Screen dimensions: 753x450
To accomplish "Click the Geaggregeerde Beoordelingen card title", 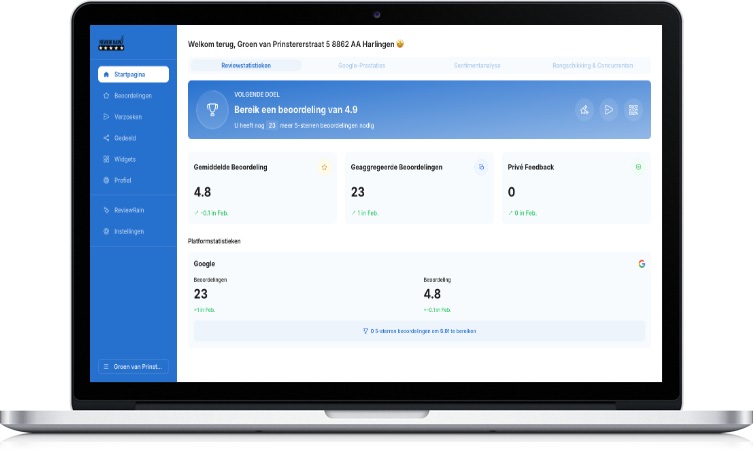I will click(x=396, y=167).
